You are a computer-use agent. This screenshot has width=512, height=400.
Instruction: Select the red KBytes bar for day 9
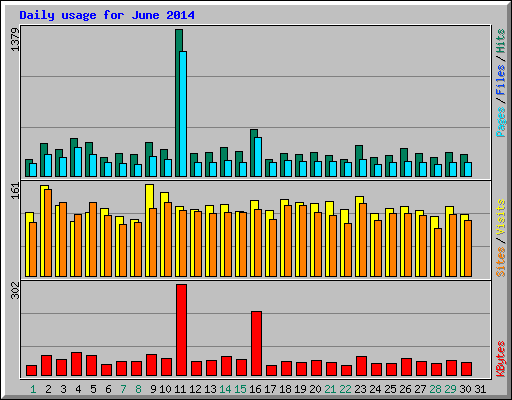click(151, 365)
